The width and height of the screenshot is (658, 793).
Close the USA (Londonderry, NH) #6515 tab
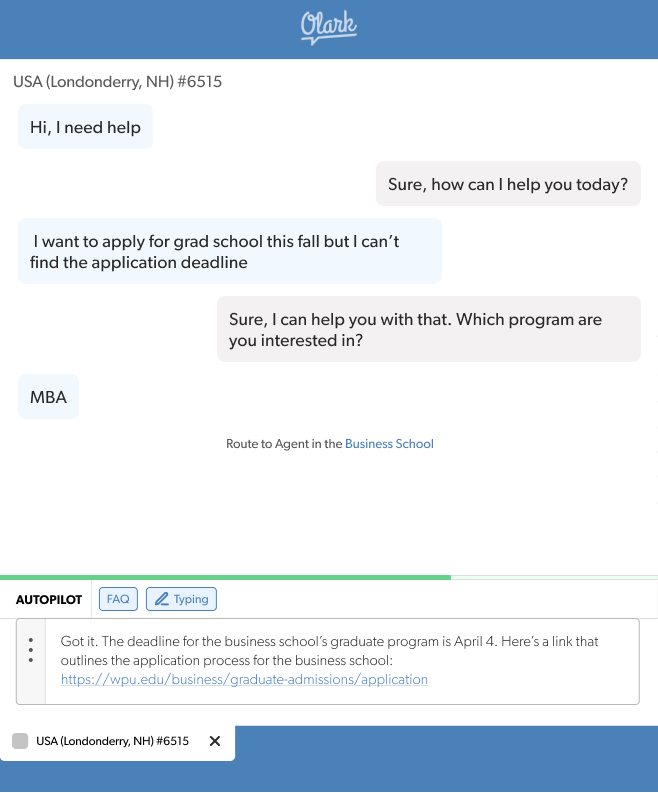click(x=214, y=741)
